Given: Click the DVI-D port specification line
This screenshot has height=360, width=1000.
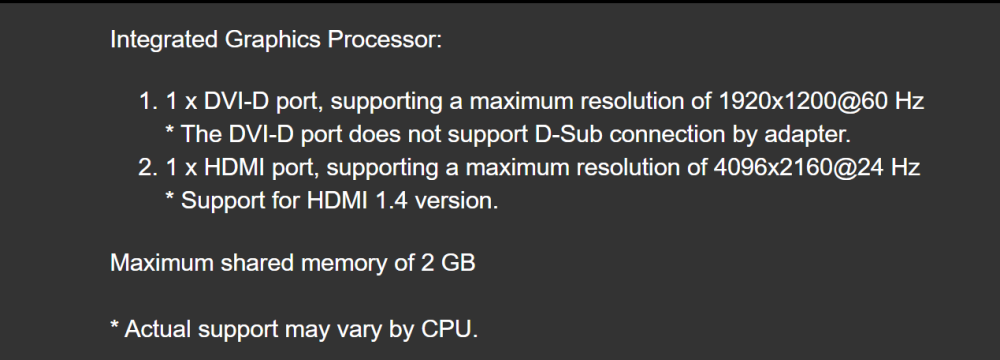Looking at the screenshot, I should [545, 101].
